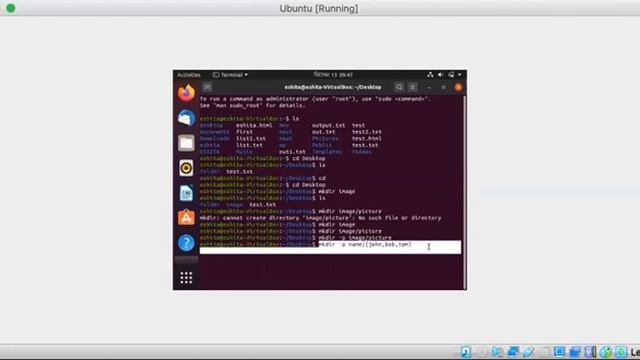Click 'list1.txt' in the ls output
This screenshot has width=640, height=360.
(251, 138)
